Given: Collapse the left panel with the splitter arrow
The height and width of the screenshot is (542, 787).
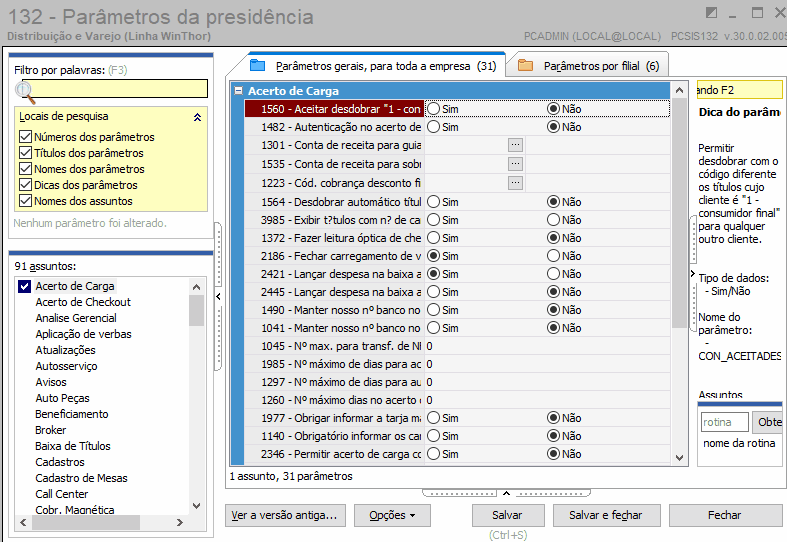Looking at the screenshot, I should [x=218, y=297].
